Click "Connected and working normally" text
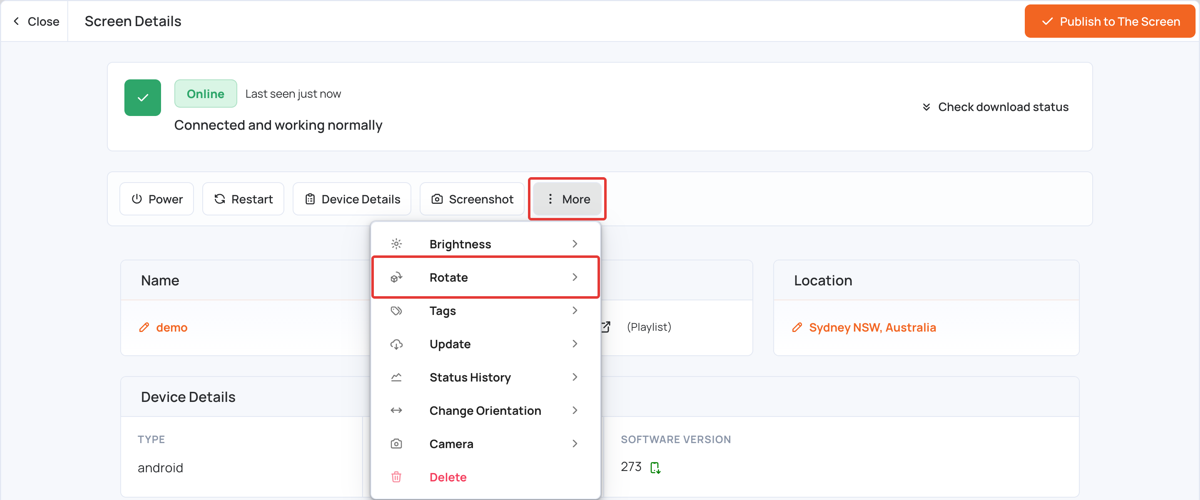 (x=278, y=125)
